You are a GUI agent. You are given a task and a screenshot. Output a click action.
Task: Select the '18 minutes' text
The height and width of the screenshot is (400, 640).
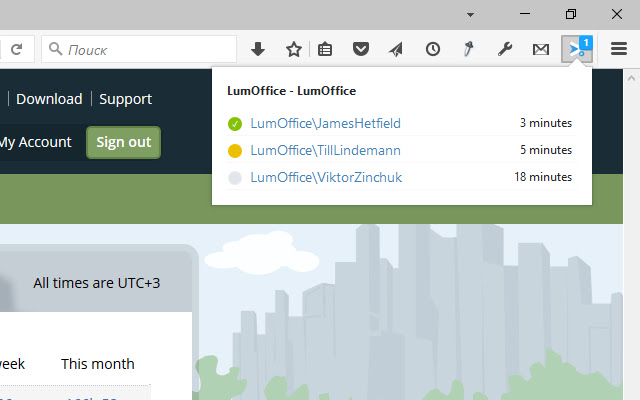(x=543, y=177)
